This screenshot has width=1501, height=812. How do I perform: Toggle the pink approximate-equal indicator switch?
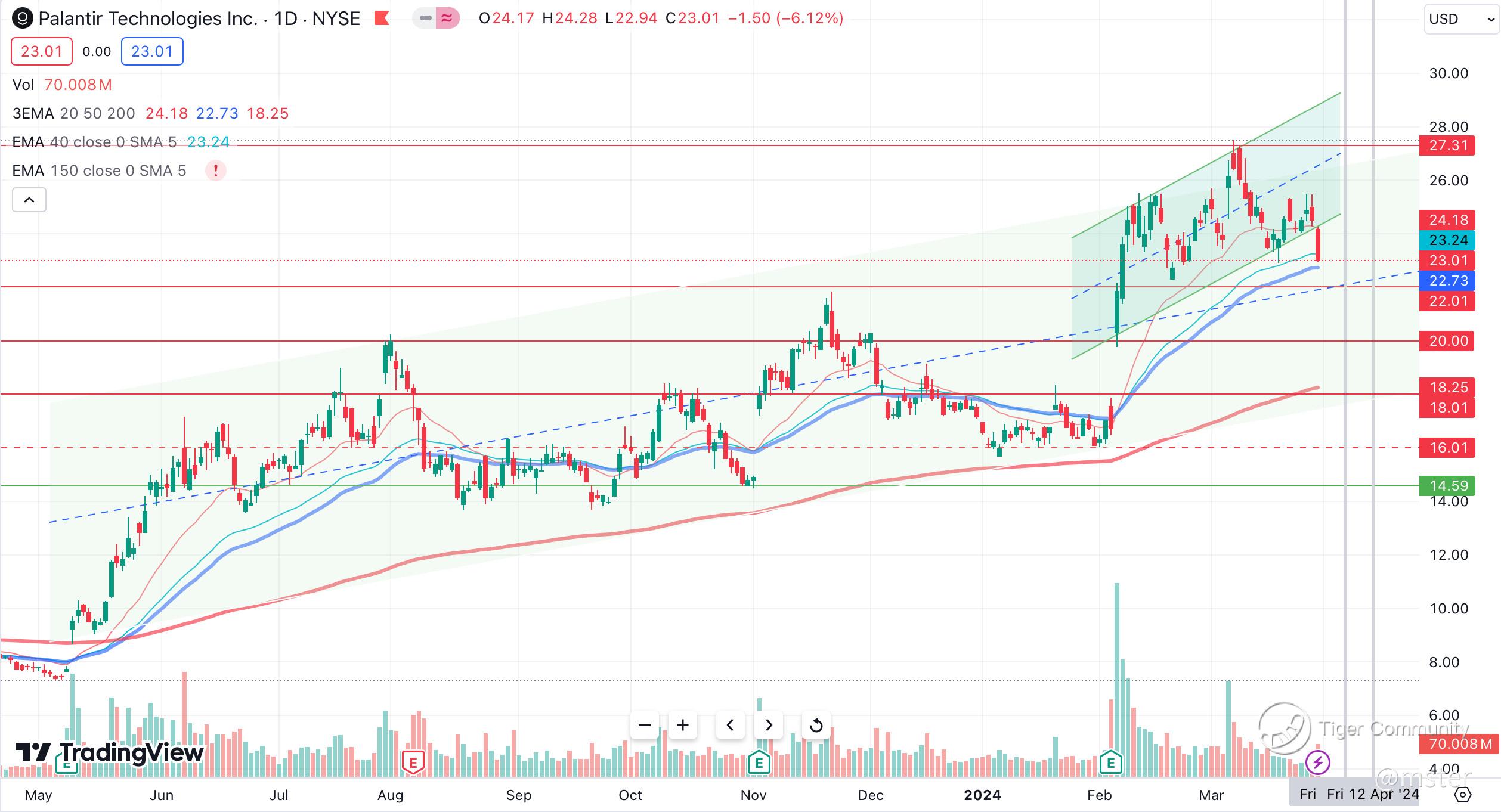pyautogui.click(x=447, y=18)
